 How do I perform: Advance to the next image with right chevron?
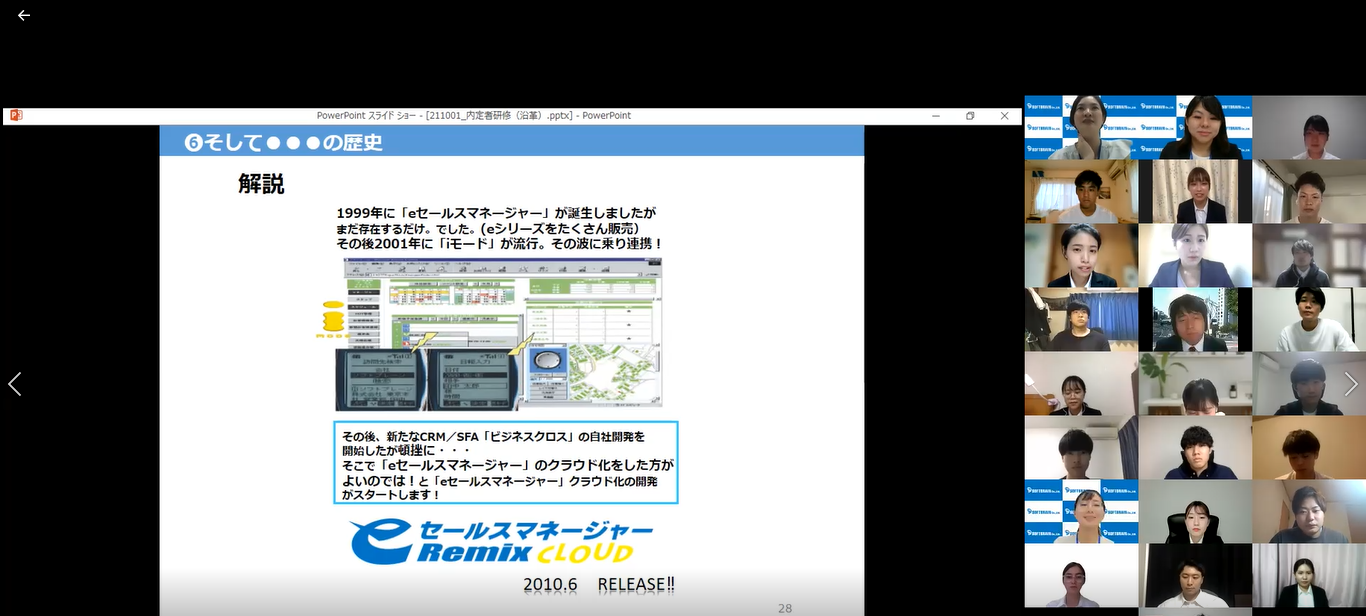pos(1350,384)
